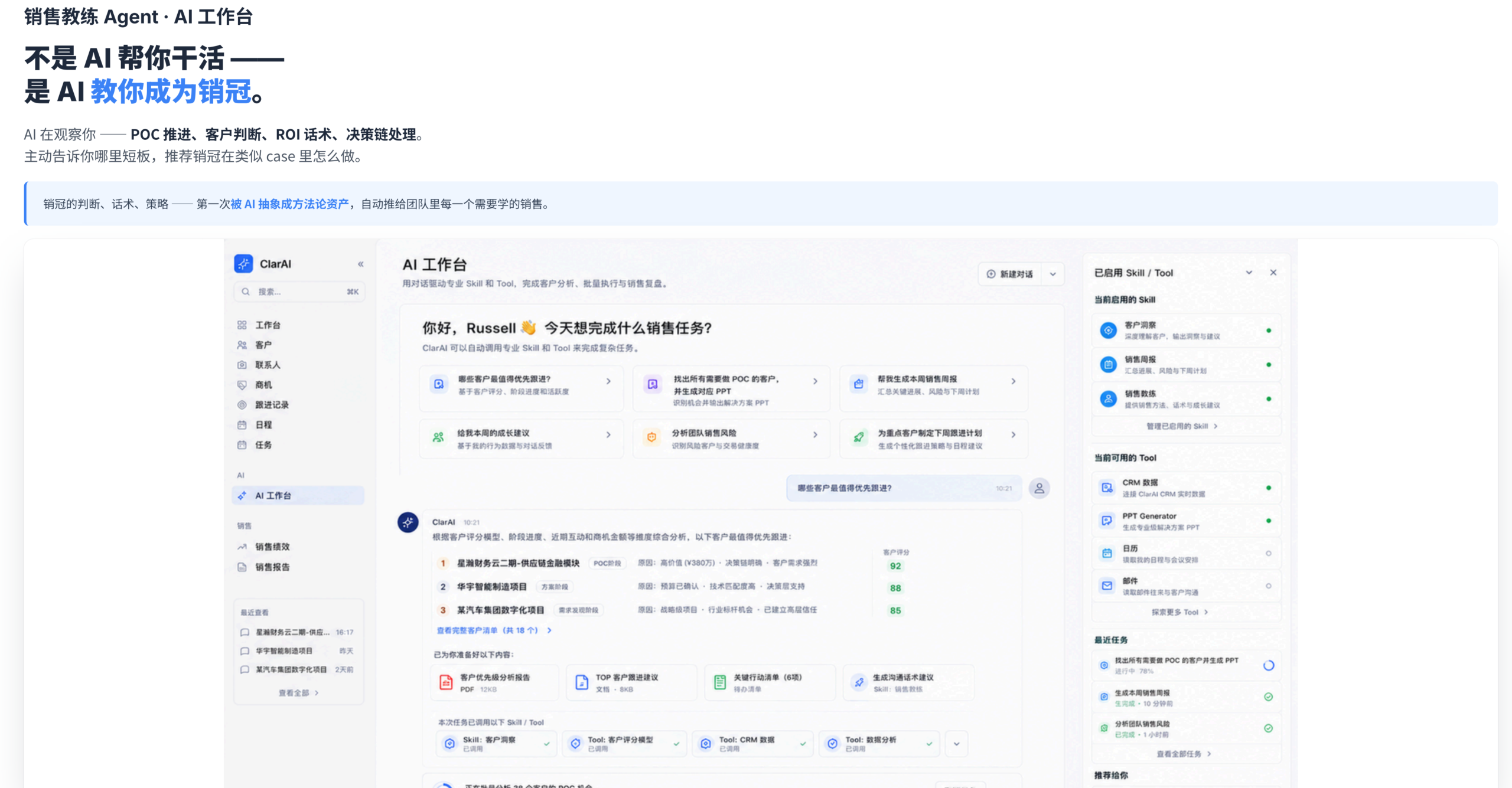The image size is (1512, 788).
Task: Click the 销售教练 skill icon
Action: point(1109,399)
